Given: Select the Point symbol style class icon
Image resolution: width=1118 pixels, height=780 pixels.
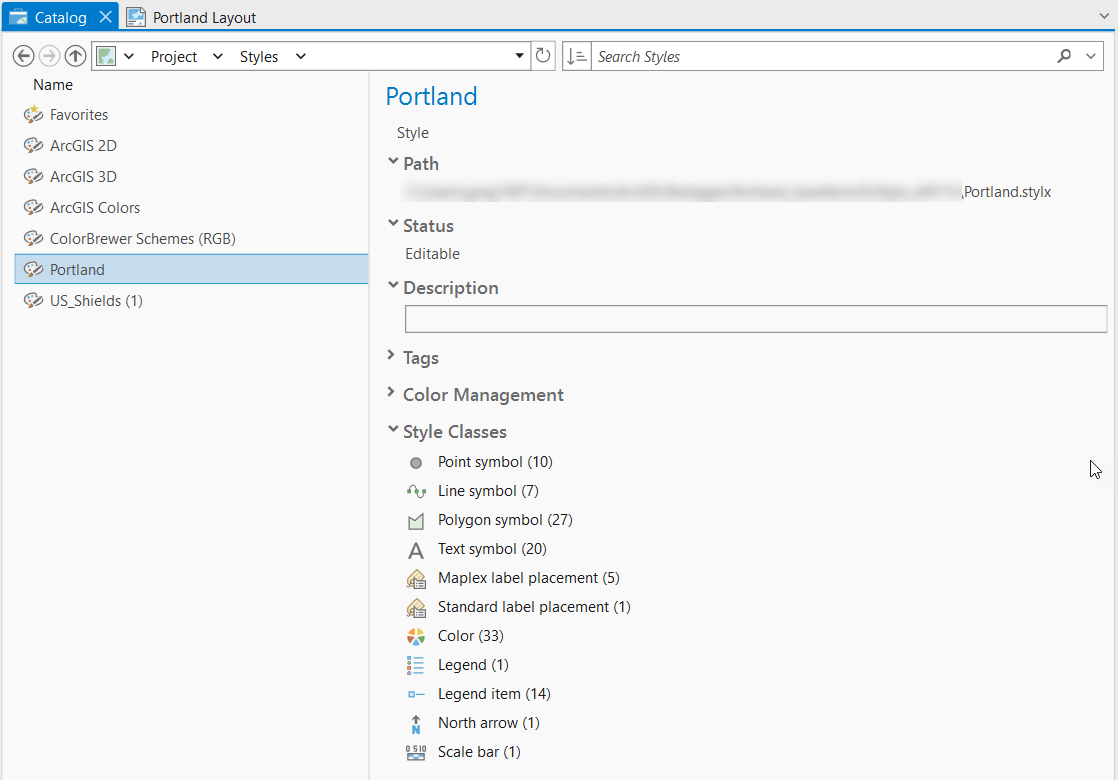Looking at the screenshot, I should 415,462.
